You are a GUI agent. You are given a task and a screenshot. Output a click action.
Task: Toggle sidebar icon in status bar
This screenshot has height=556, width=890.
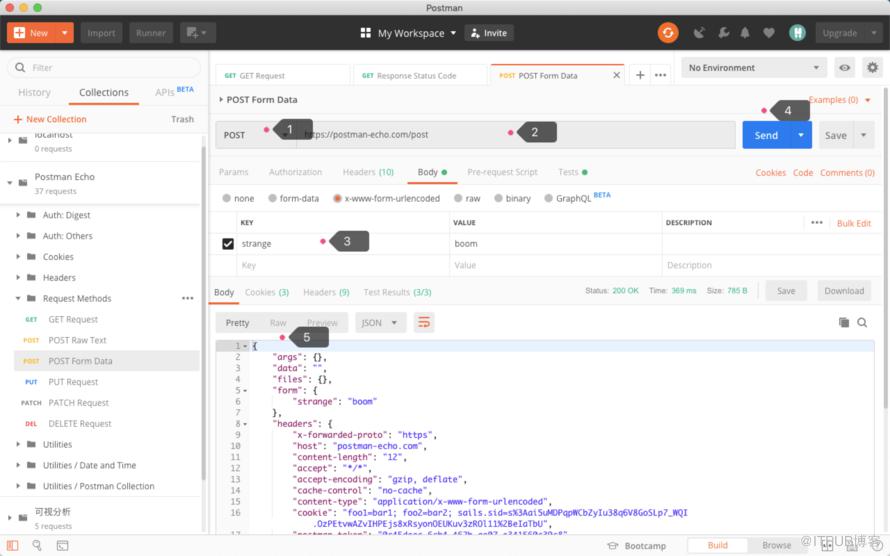12,545
